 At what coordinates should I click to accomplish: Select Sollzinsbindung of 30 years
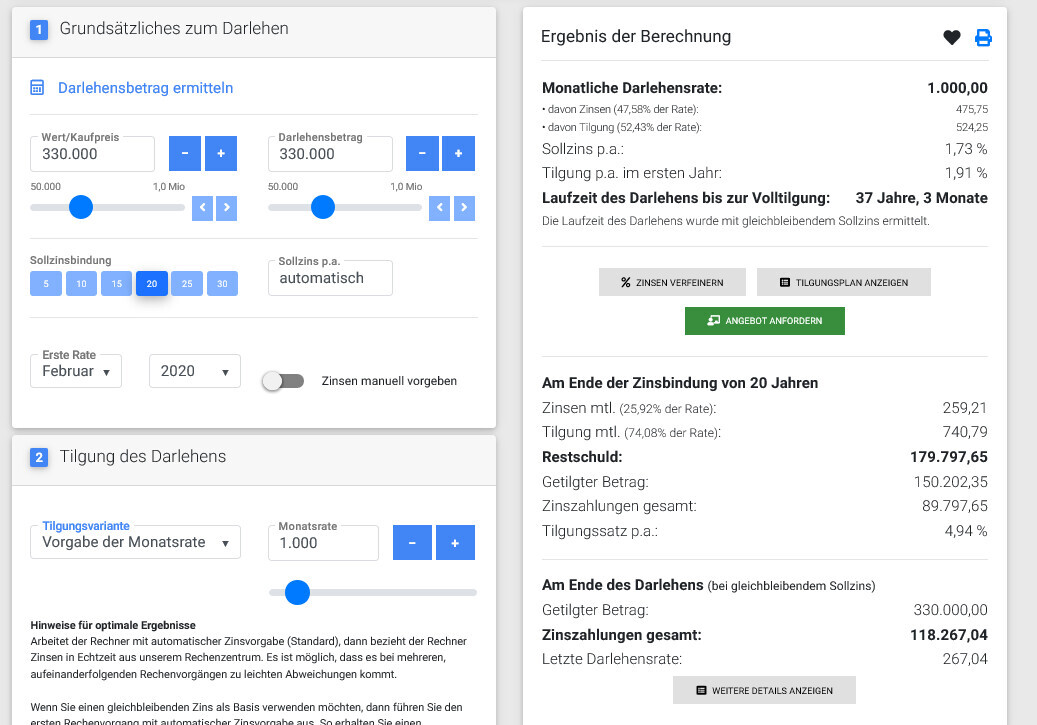[222, 283]
